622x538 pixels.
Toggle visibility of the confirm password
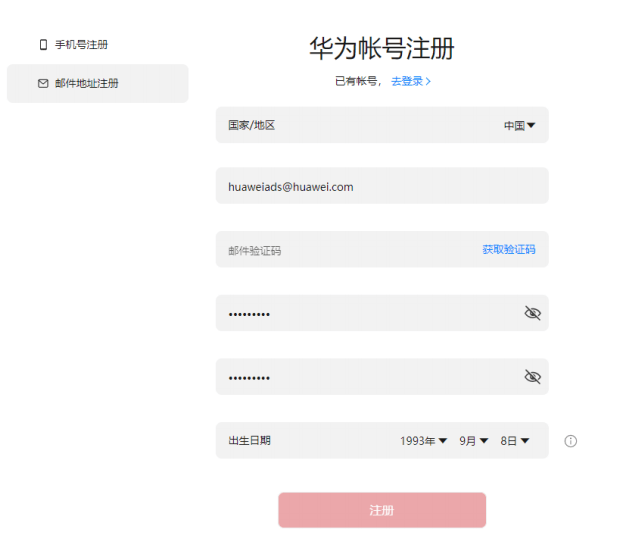point(532,377)
